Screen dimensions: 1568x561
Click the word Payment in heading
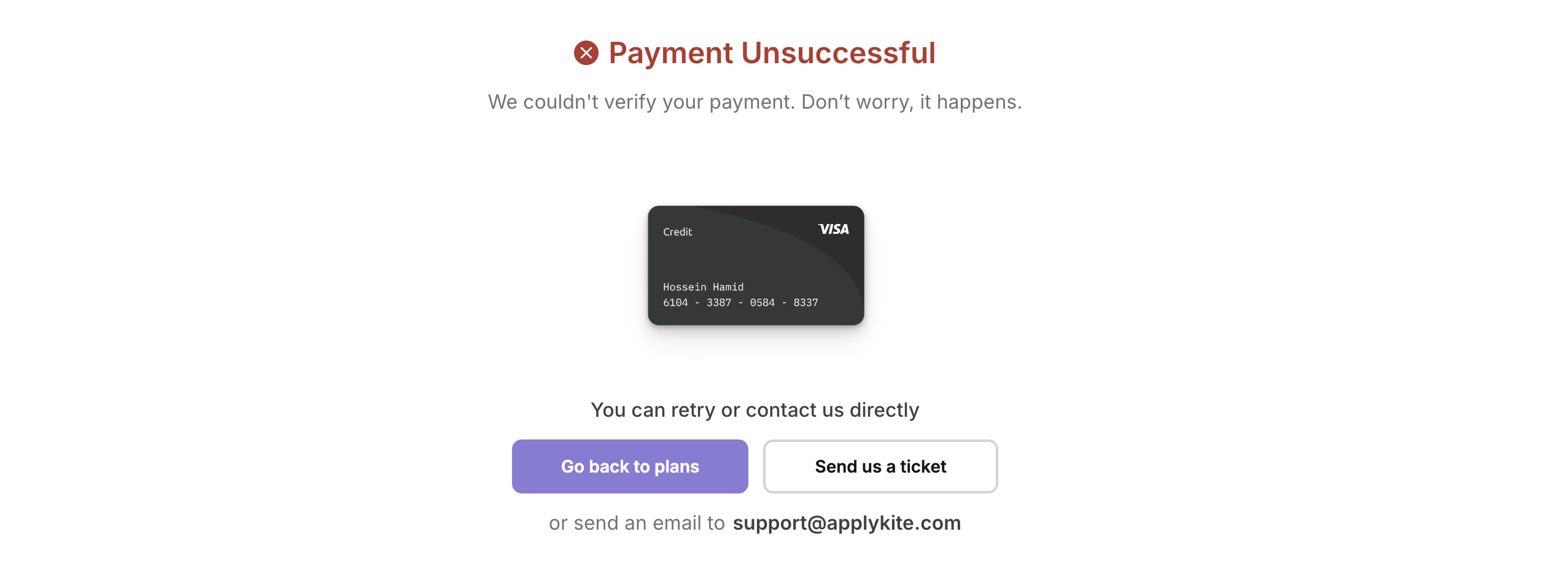(671, 53)
